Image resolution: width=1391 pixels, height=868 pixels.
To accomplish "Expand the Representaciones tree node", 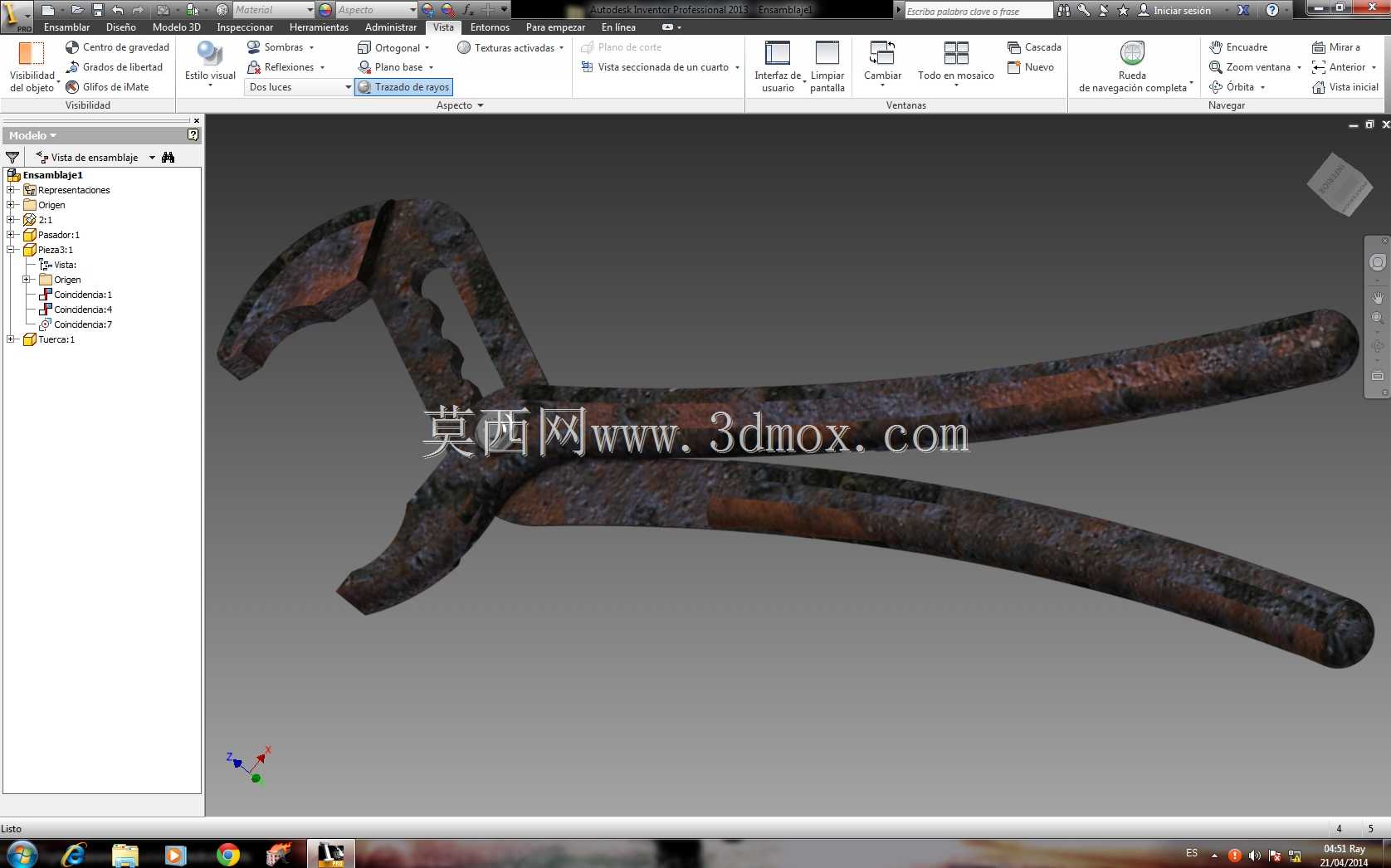I will pyautogui.click(x=11, y=190).
